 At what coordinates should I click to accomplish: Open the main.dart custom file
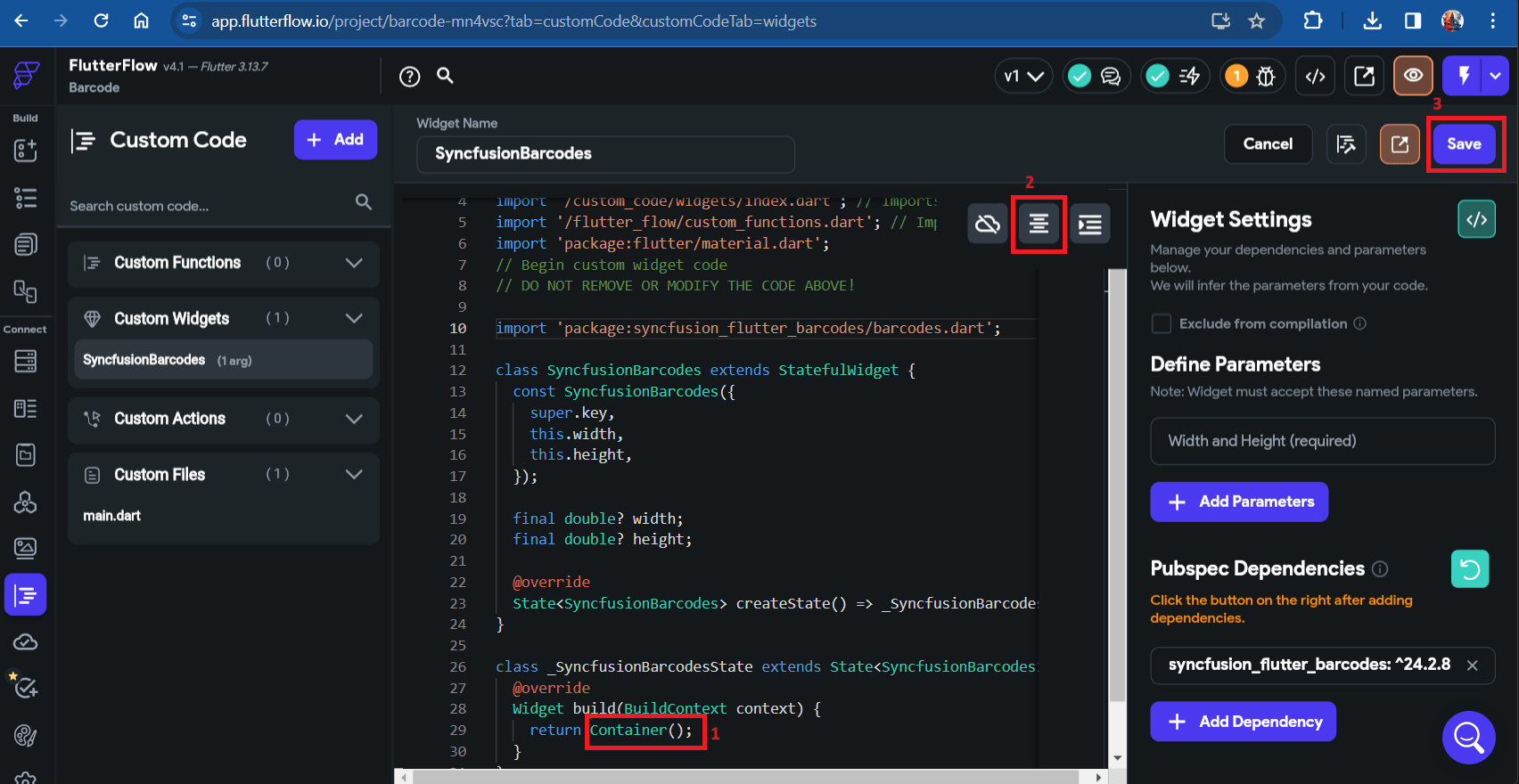tap(112, 516)
